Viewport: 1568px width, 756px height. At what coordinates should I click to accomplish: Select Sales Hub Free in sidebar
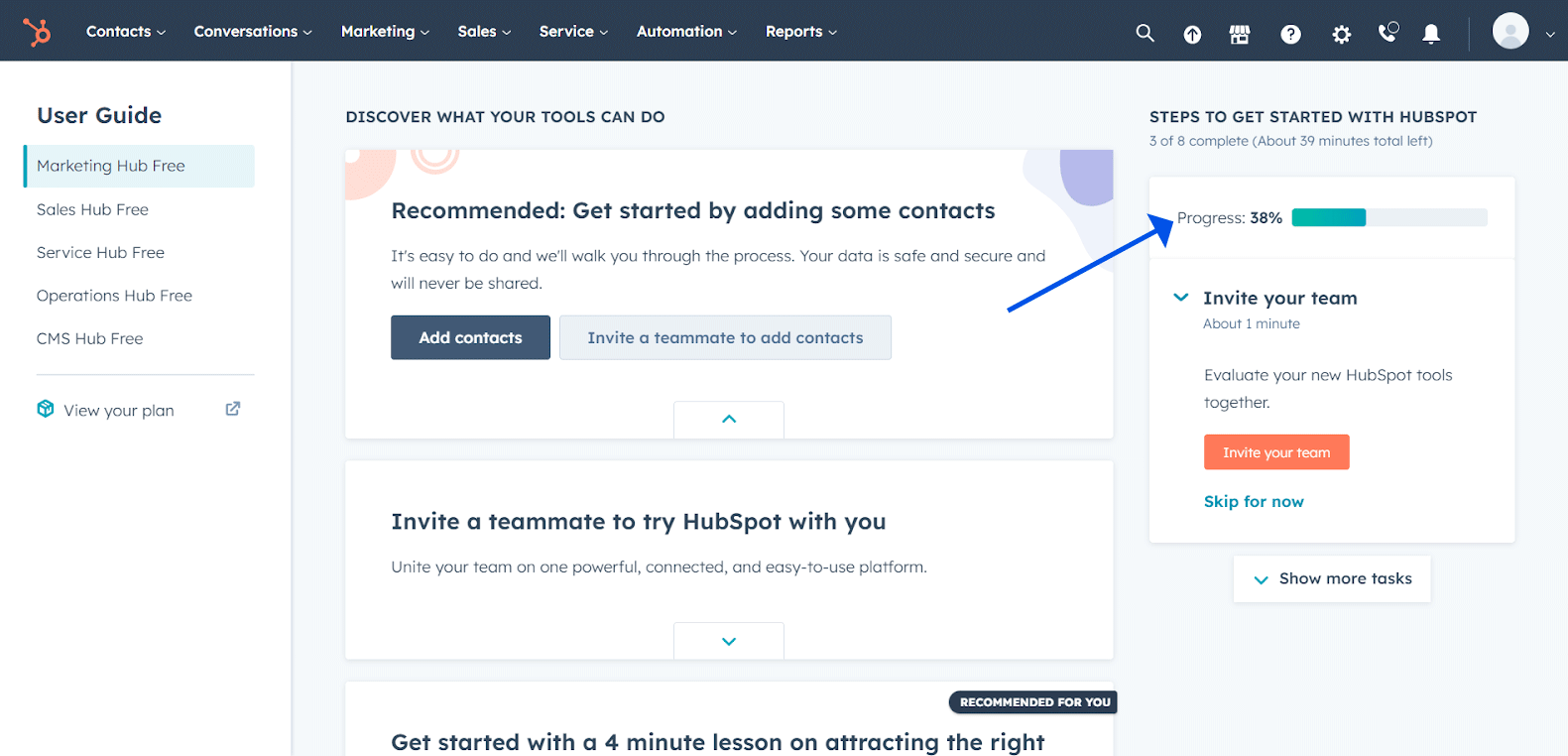click(92, 209)
